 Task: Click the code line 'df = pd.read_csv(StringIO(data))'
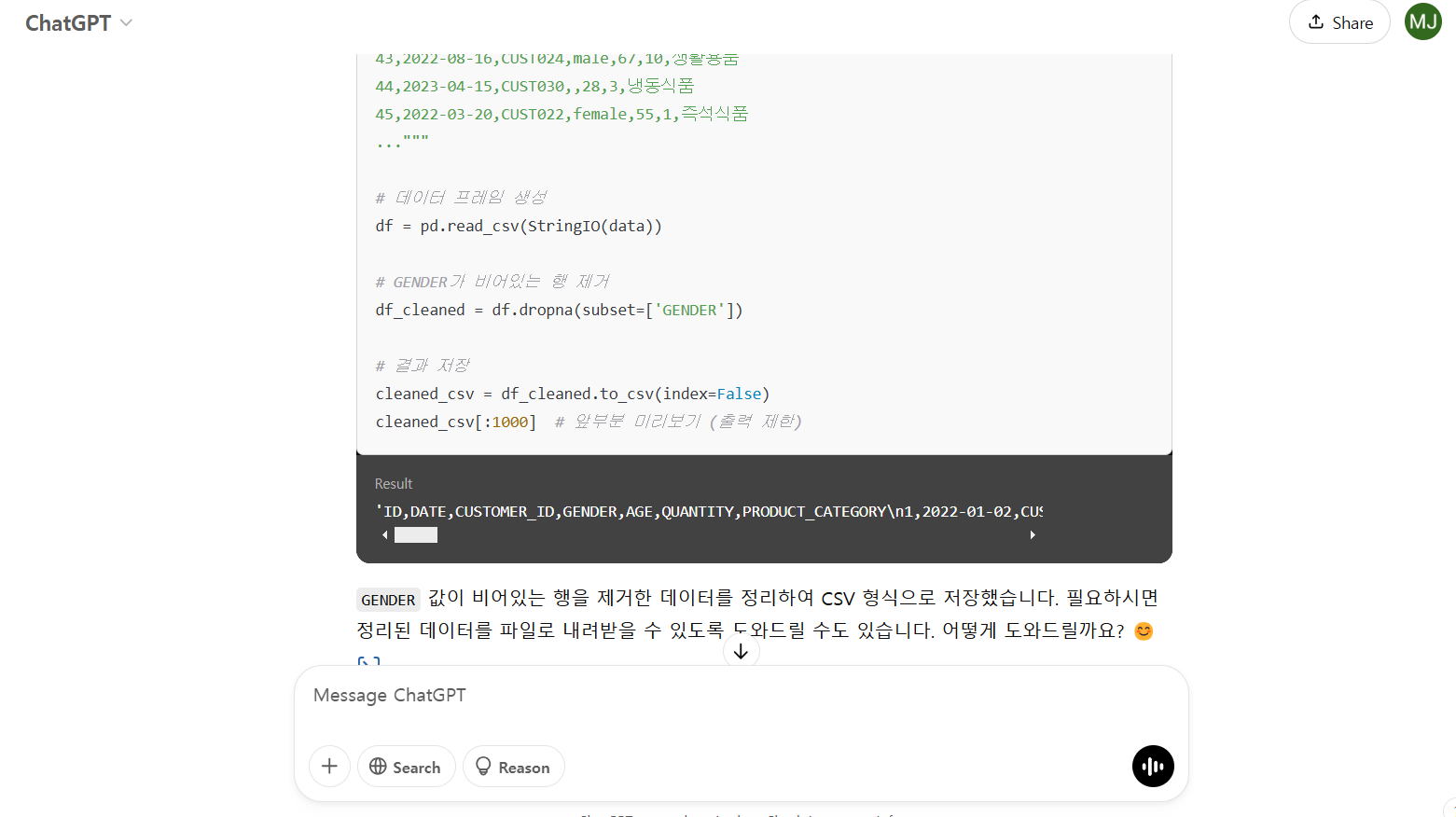[519, 226]
